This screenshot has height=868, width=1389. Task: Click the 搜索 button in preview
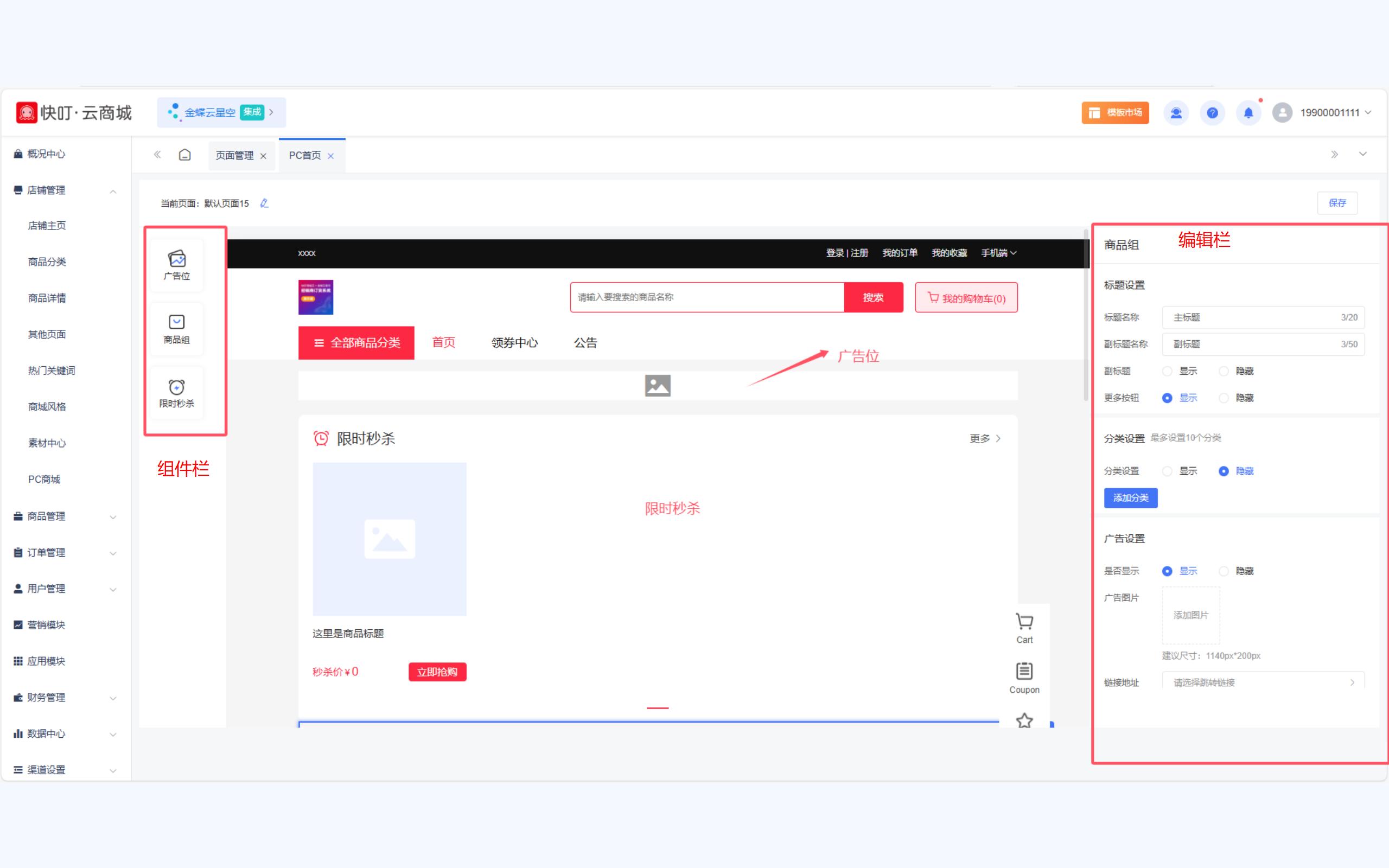click(x=873, y=297)
